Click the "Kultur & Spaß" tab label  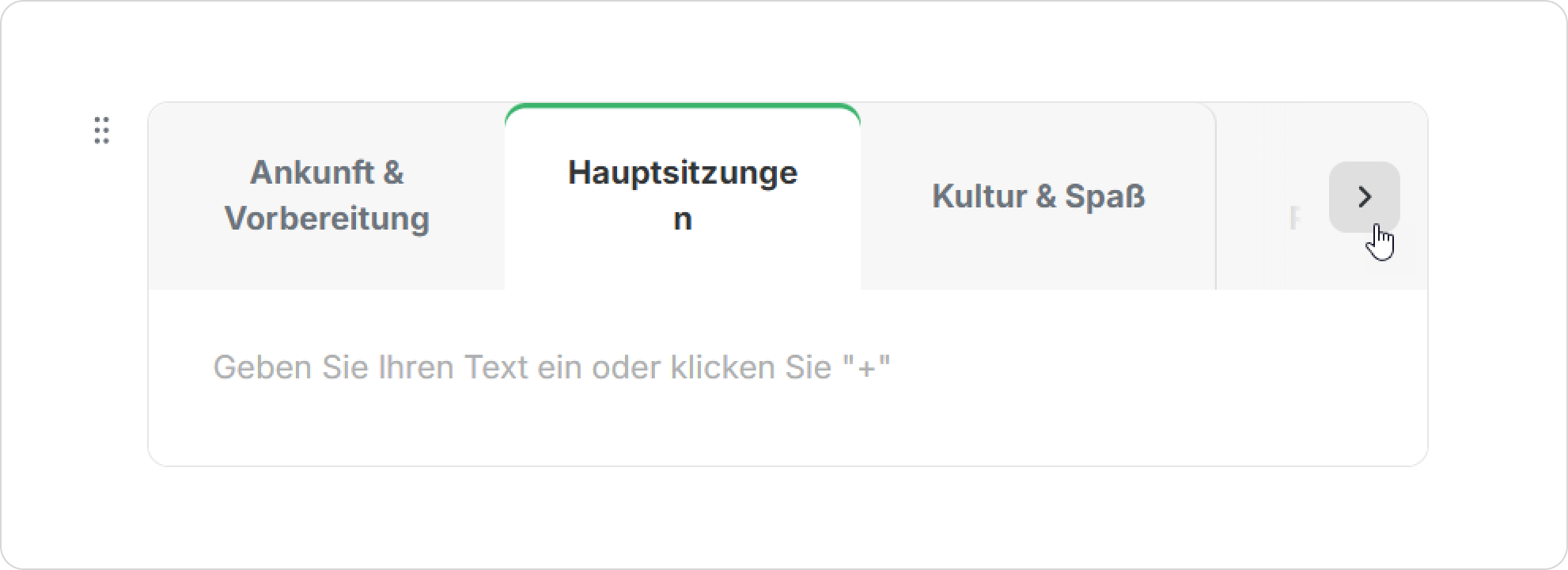click(x=1038, y=196)
